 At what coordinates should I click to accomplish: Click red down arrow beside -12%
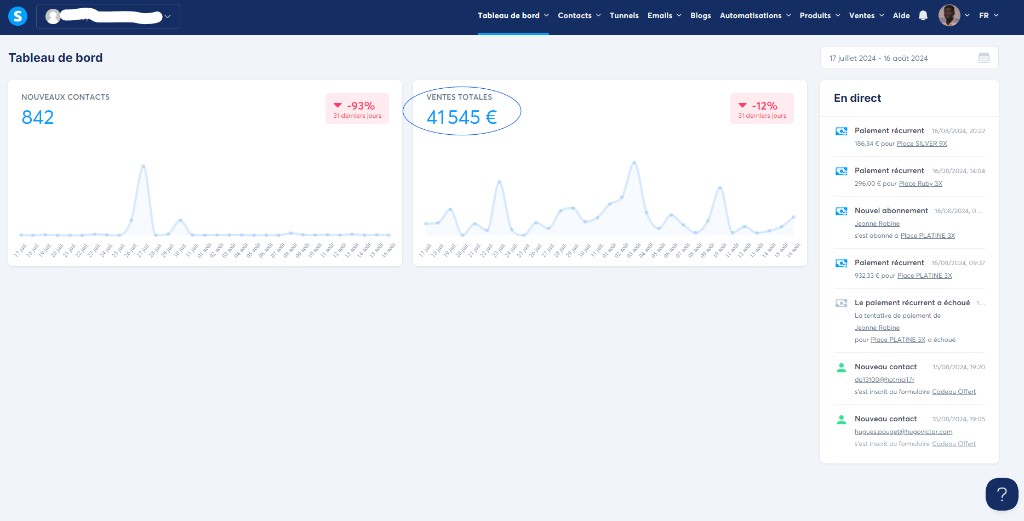(743, 105)
